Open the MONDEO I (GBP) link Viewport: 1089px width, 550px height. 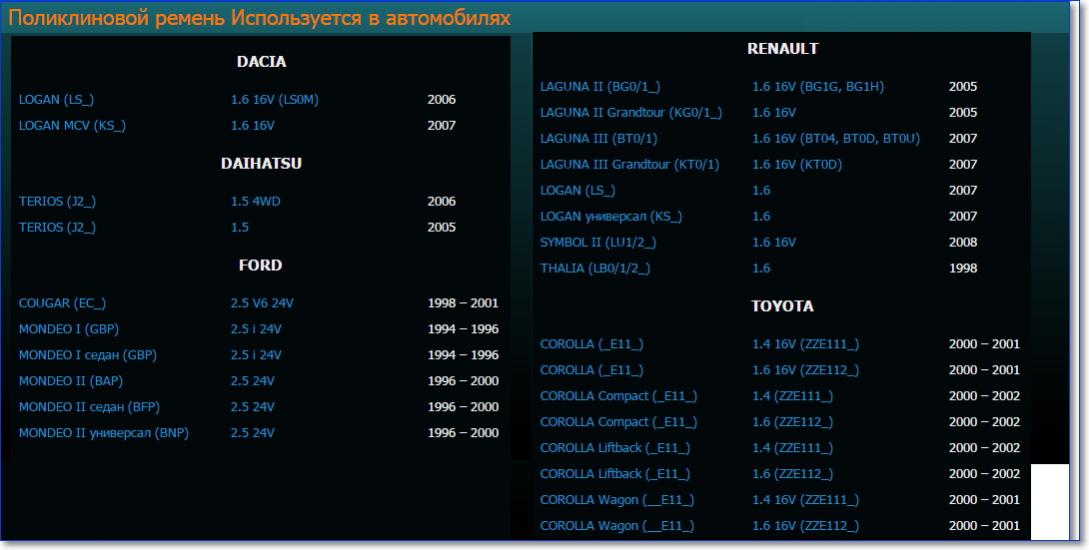pos(69,328)
